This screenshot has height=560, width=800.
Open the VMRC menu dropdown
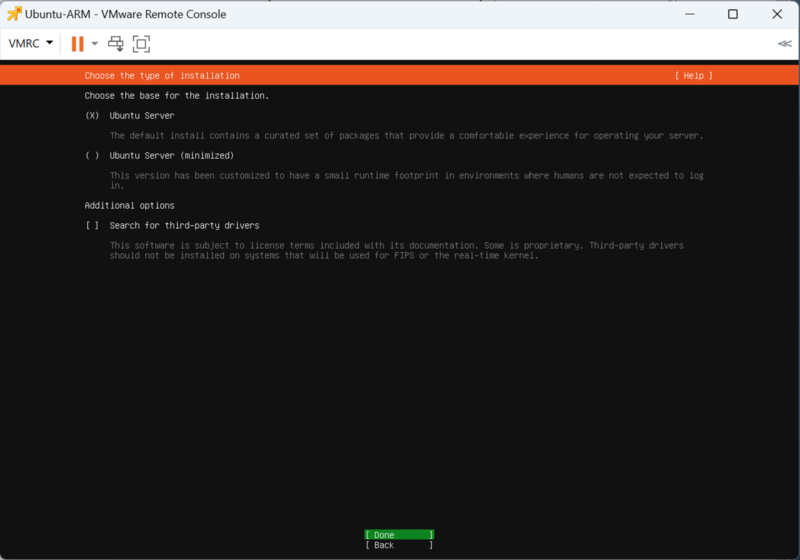coord(31,43)
